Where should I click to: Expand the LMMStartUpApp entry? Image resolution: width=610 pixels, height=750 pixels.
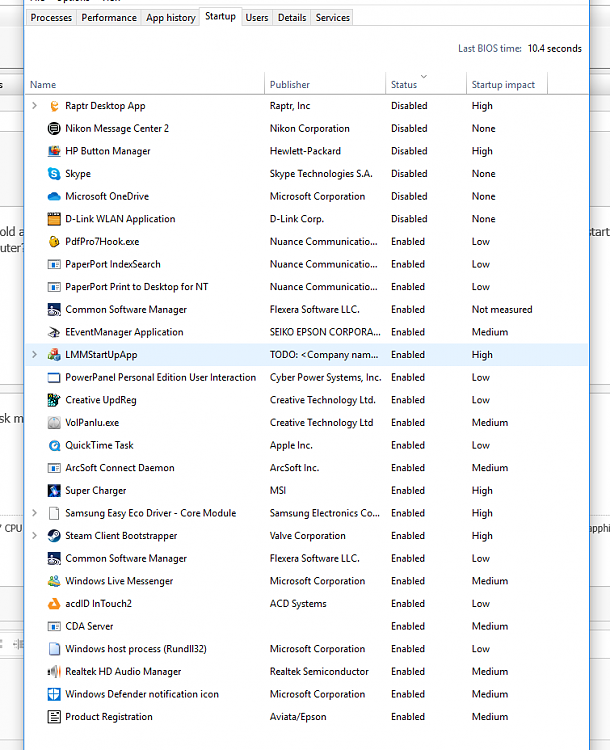pos(34,355)
